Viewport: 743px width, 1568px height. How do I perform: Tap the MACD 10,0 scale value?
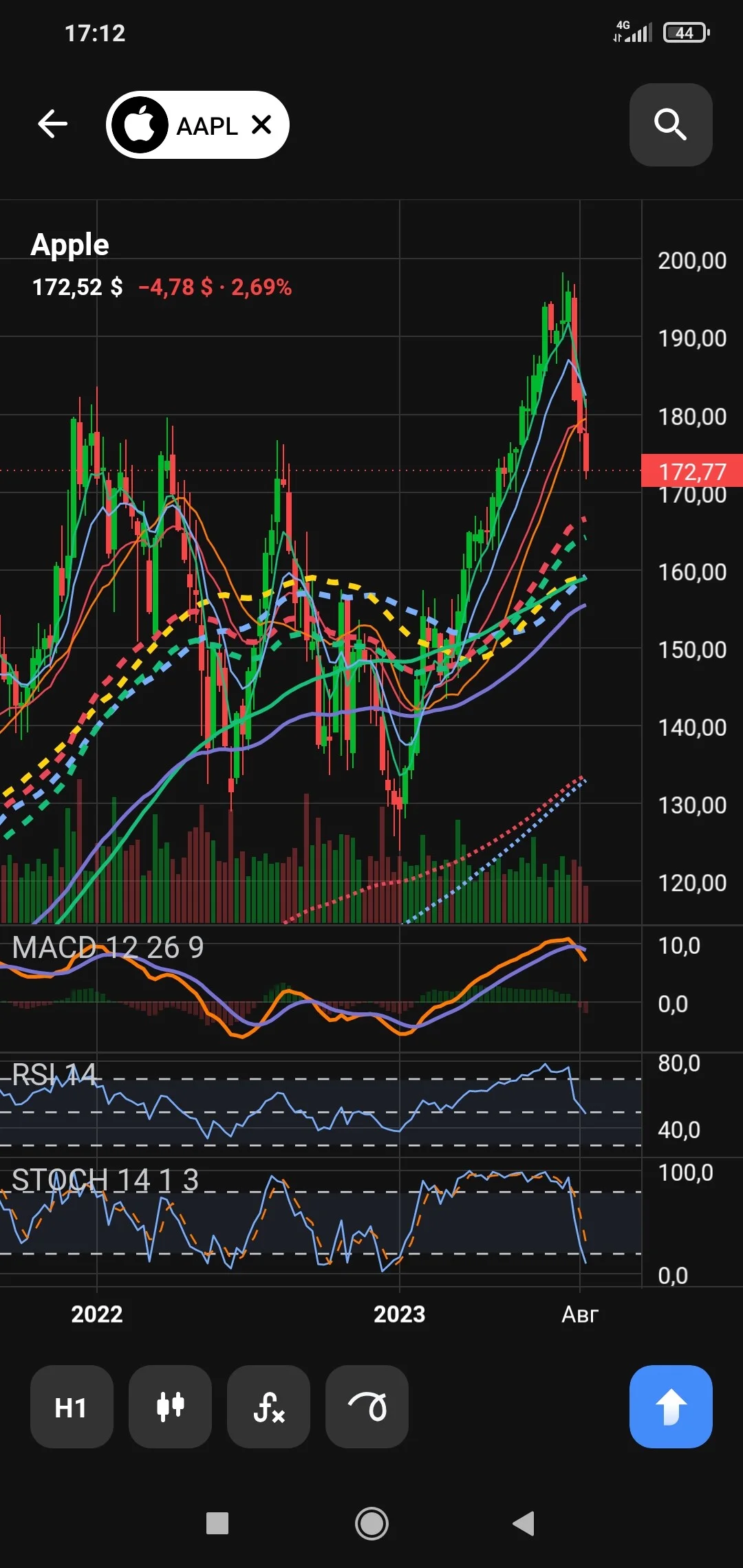coord(679,946)
